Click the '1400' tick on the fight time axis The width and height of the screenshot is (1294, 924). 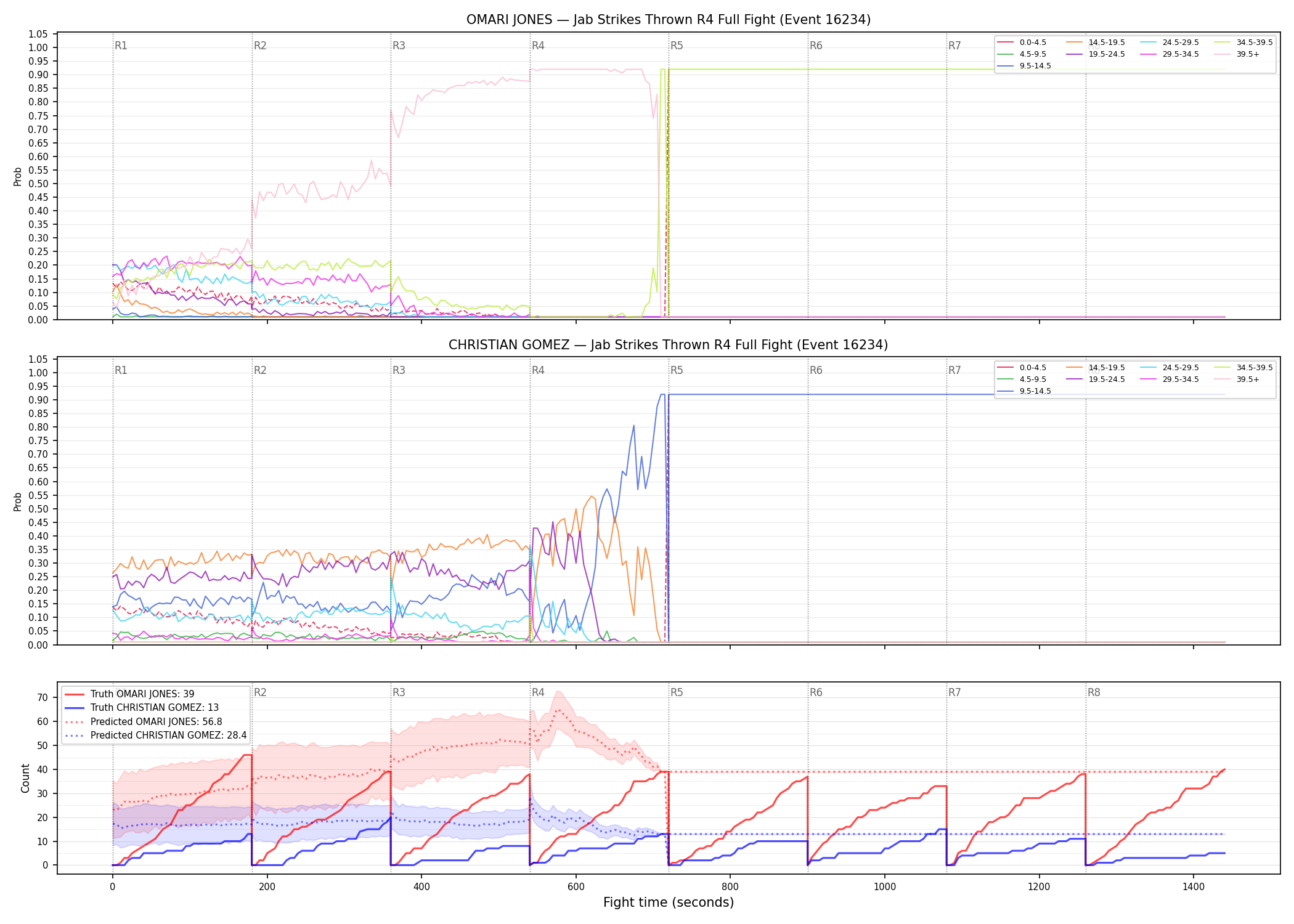pyautogui.click(x=1194, y=886)
